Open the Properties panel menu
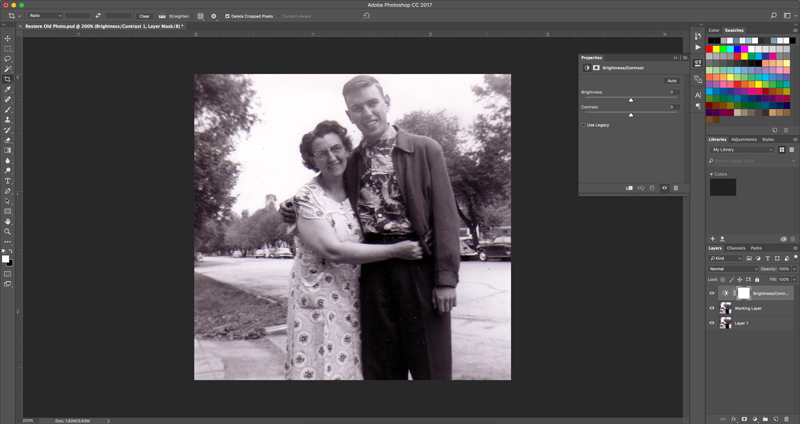This screenshot has width=800, height=424. (x=685, y=58)
